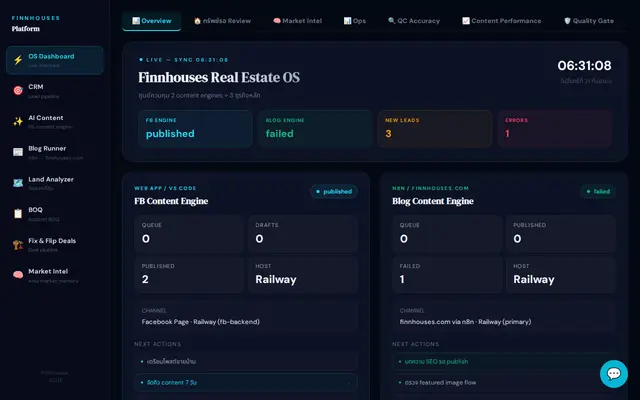The image size is (640, 400).
Task: Click FB Content Engine Host Railway tile
Action: (x=303, y=275)
